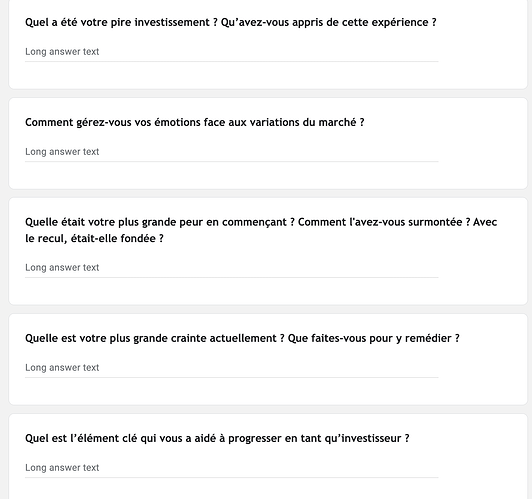Image resolution: width=532 pixels, height=499 pixels.
Task: Select the 'Quel a été votre pire investissement' question title
Action: [231, 22]
